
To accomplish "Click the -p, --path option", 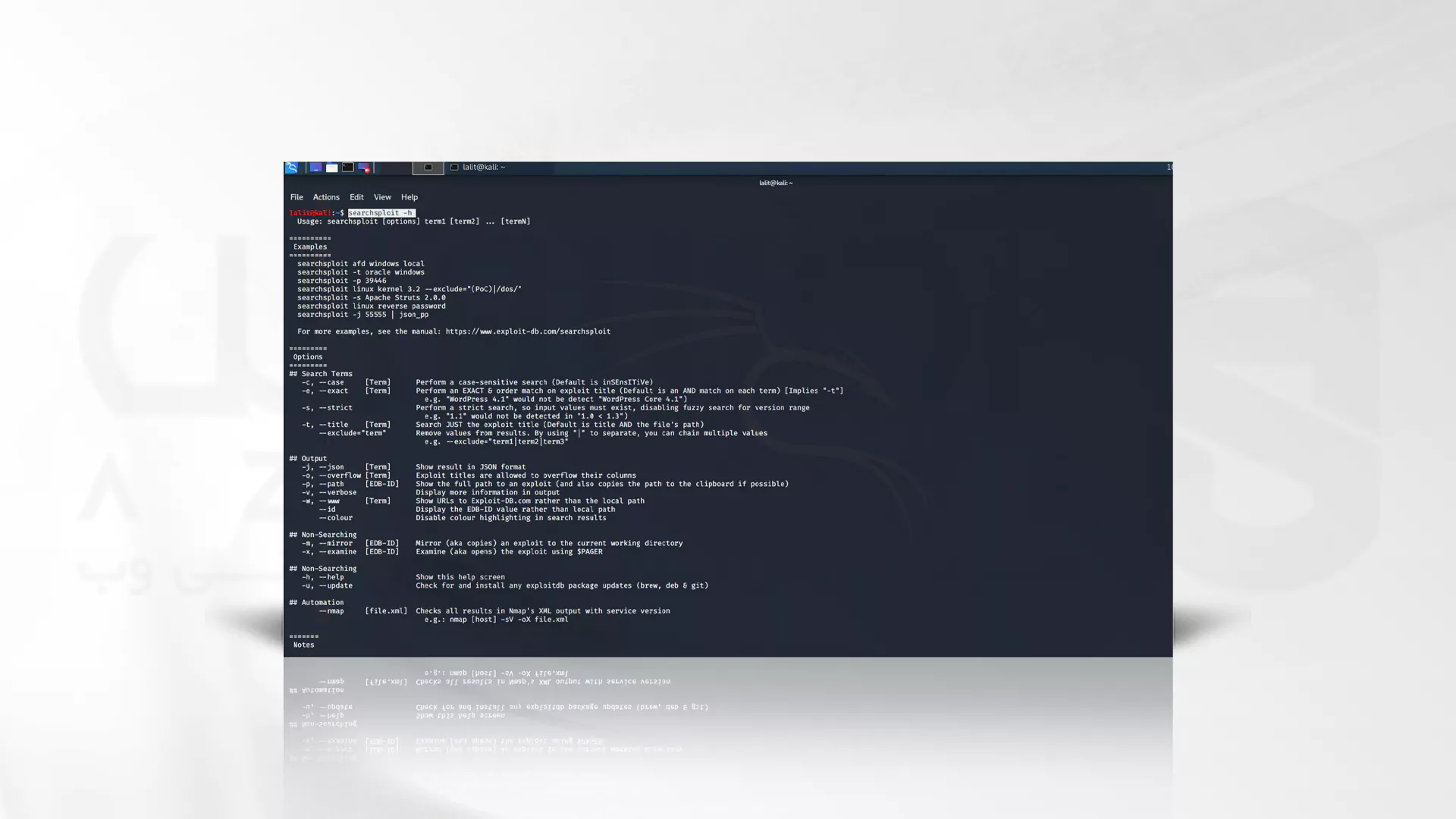I will tap(322, 485).
